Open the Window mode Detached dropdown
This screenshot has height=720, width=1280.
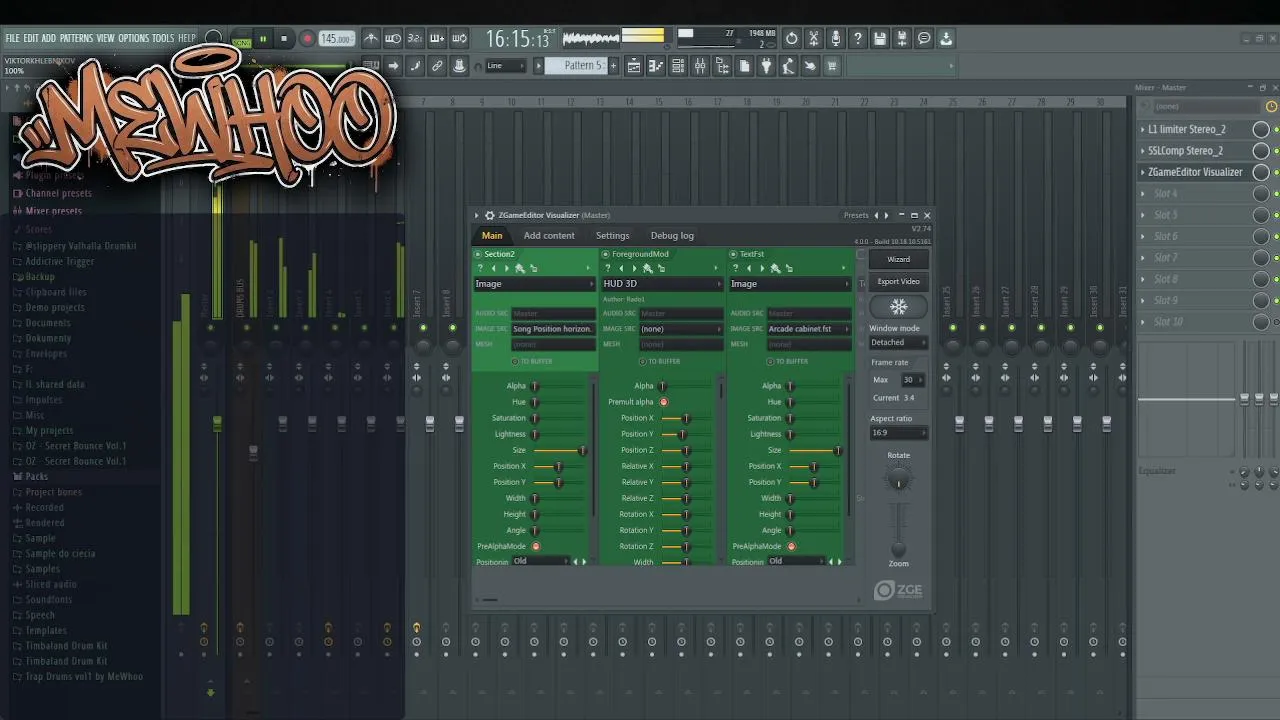pyautogui.click(x=898, y=343)
